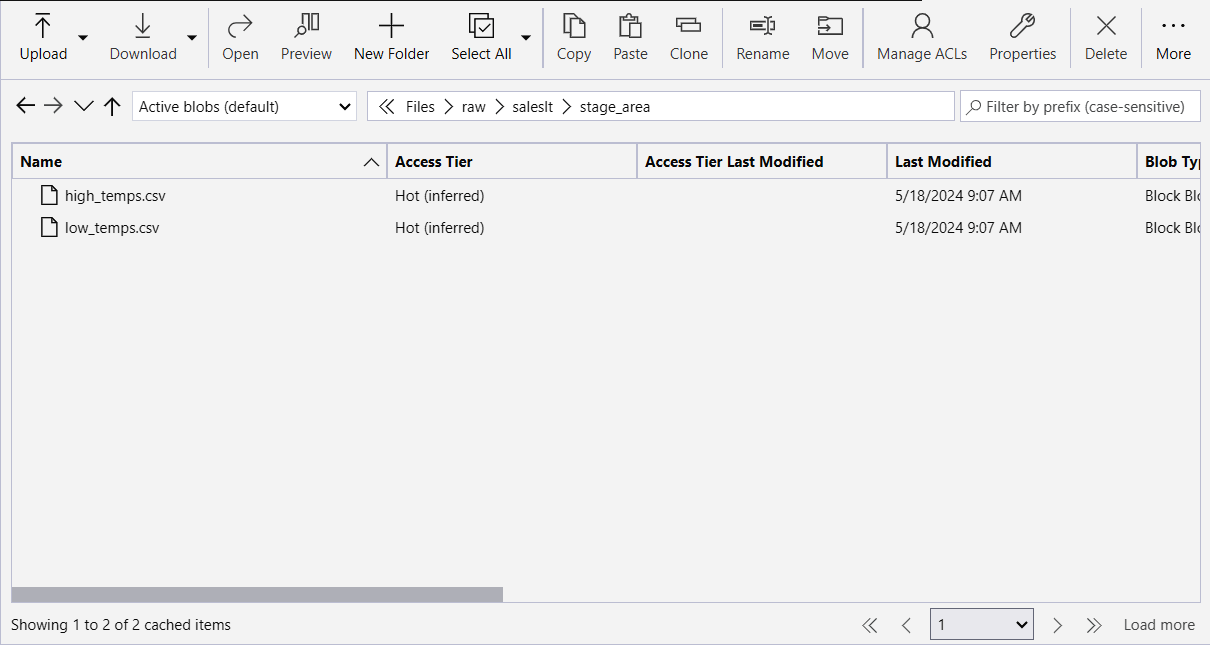Viewport: 1210px width, 645px height.
Task: Upload a file using the Upload icon
Action: click(42, 25)
